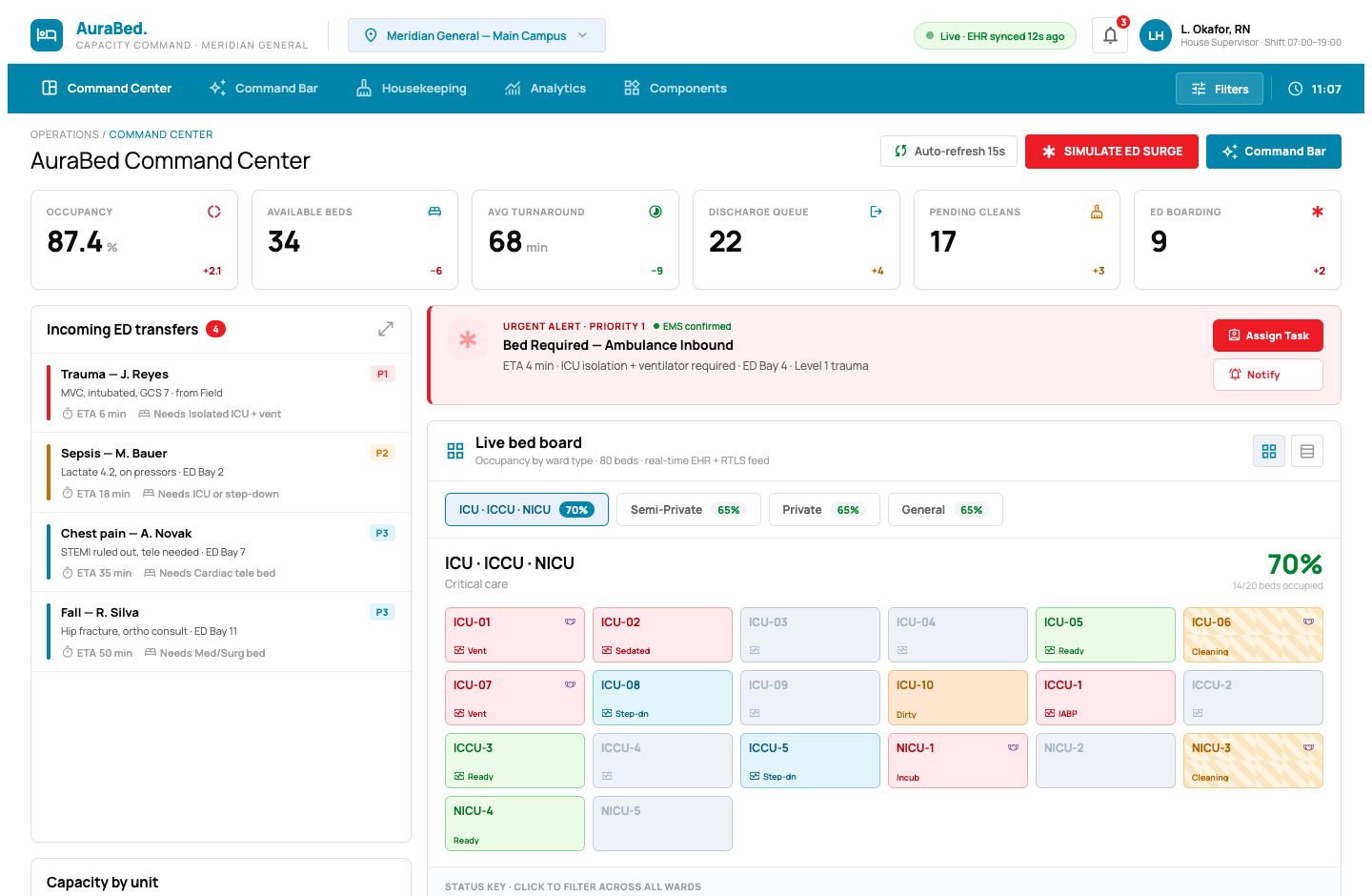Viewport: 1372px width, 896px height.
Task: Select empty bed ICU-03
Action: click(810, 635)
